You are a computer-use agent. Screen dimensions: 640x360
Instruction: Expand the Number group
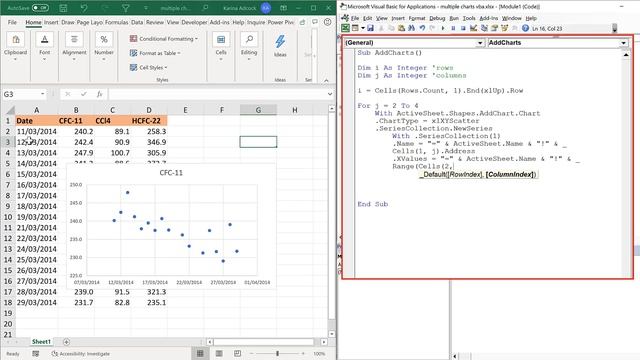(x=104, y=48)
